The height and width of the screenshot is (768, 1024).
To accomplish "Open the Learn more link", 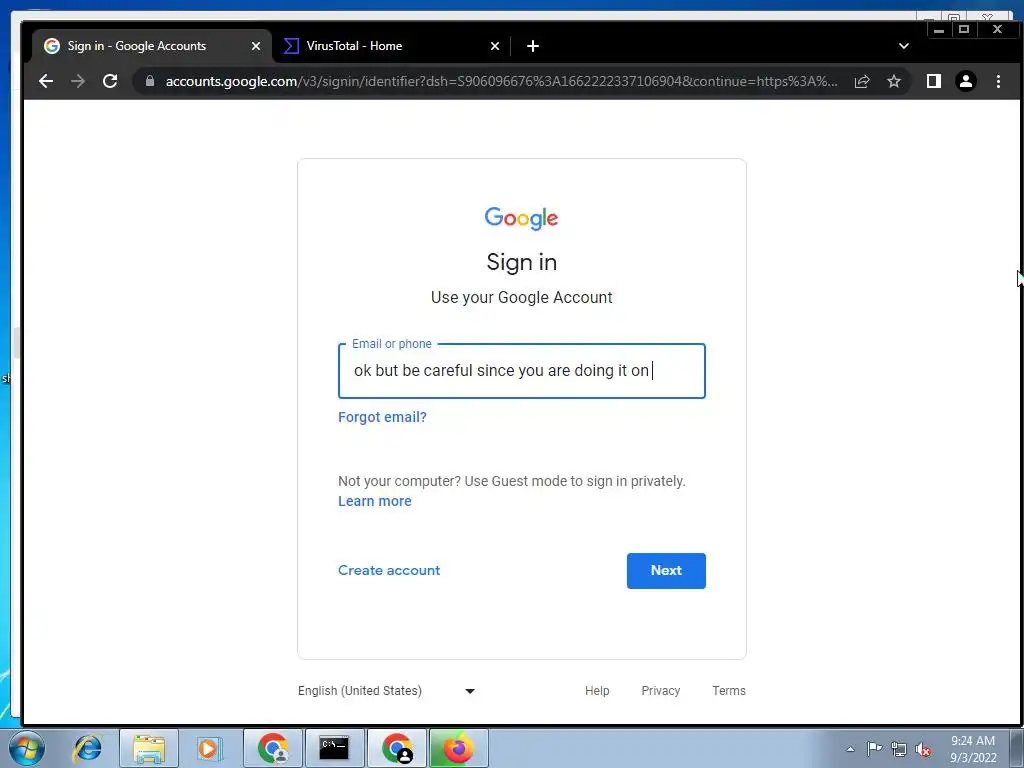I will coord(375,501).
